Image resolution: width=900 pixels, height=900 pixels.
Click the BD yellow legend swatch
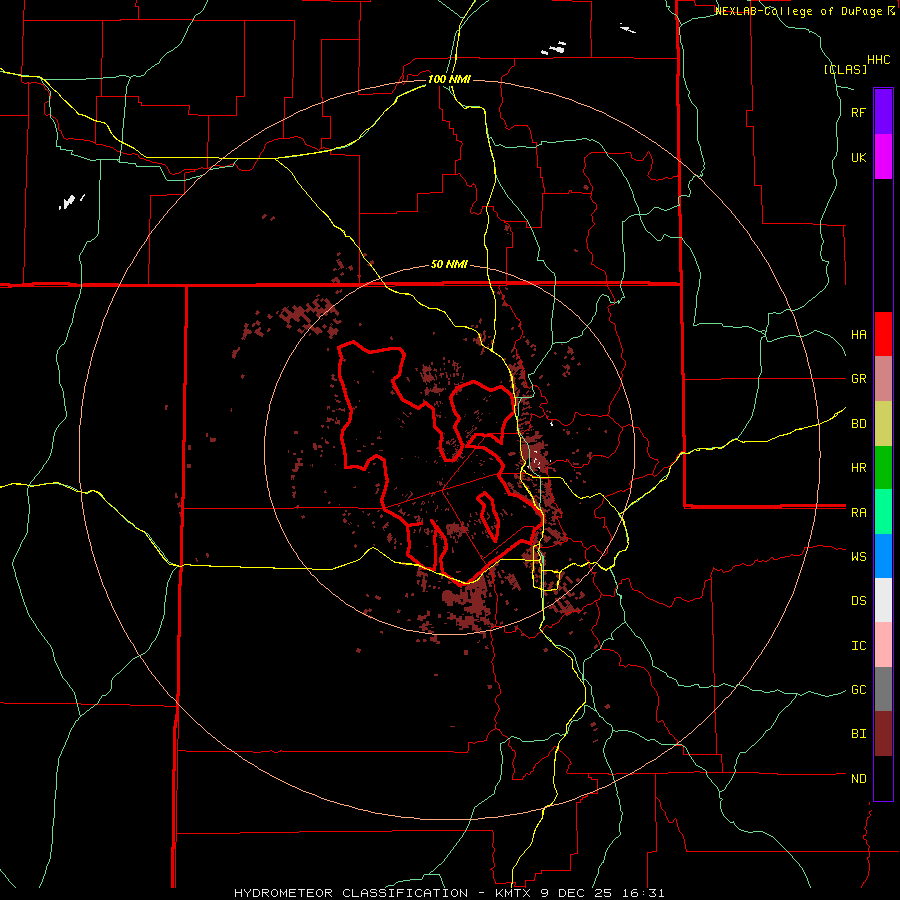[883, 424]
